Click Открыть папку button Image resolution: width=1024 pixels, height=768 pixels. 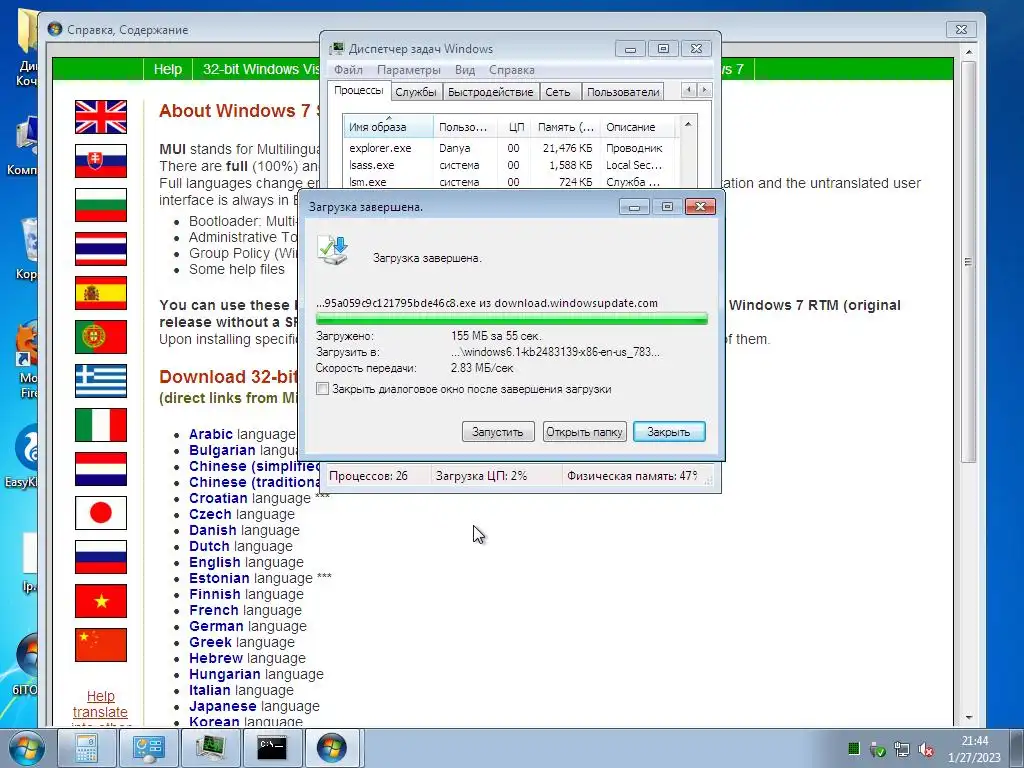[584, 432]
